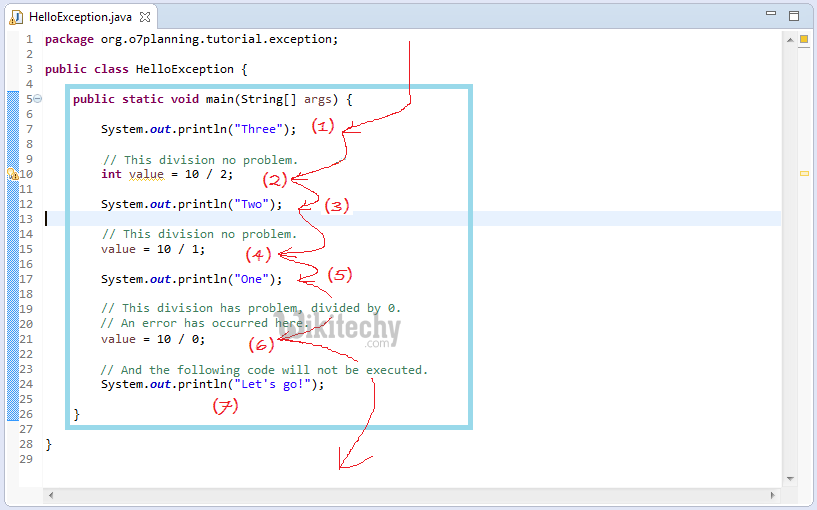The height and width of the screenshot is (510, 817).
Task: Click the horizontal scrollbar left arrow
Action: tap(51, 496)
